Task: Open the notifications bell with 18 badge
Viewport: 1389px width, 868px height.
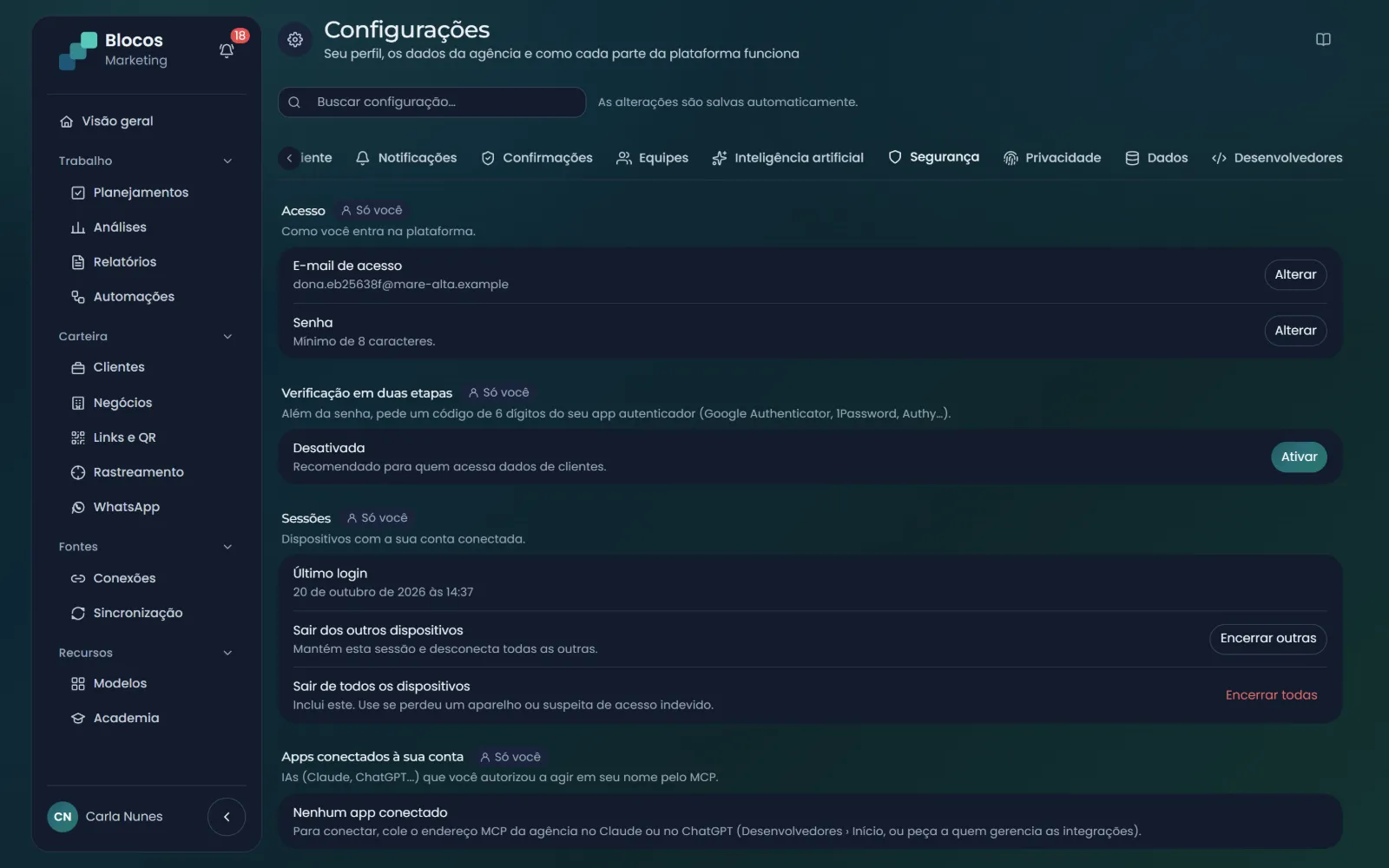Action: pyautogui.click(x=227, y=50)
